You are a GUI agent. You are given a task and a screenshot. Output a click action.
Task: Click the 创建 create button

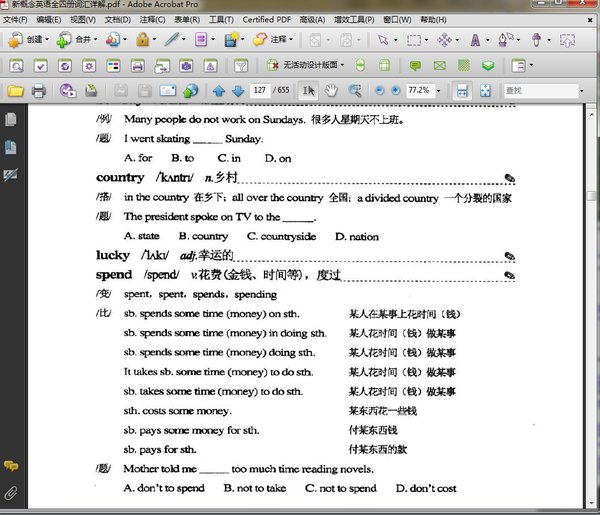pyautogui.click(x=29, y=39)
